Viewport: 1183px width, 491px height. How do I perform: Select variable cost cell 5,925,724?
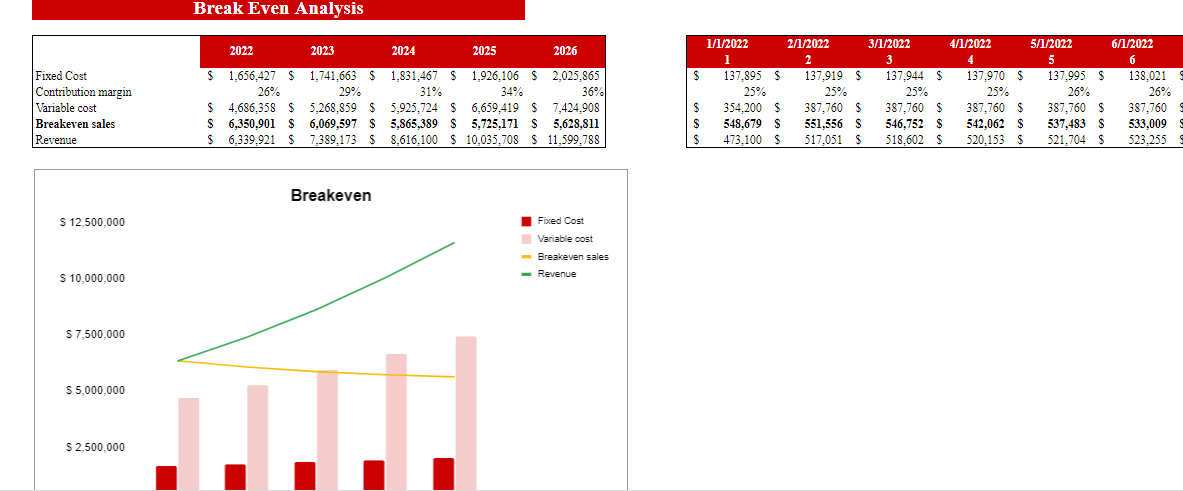404,108
